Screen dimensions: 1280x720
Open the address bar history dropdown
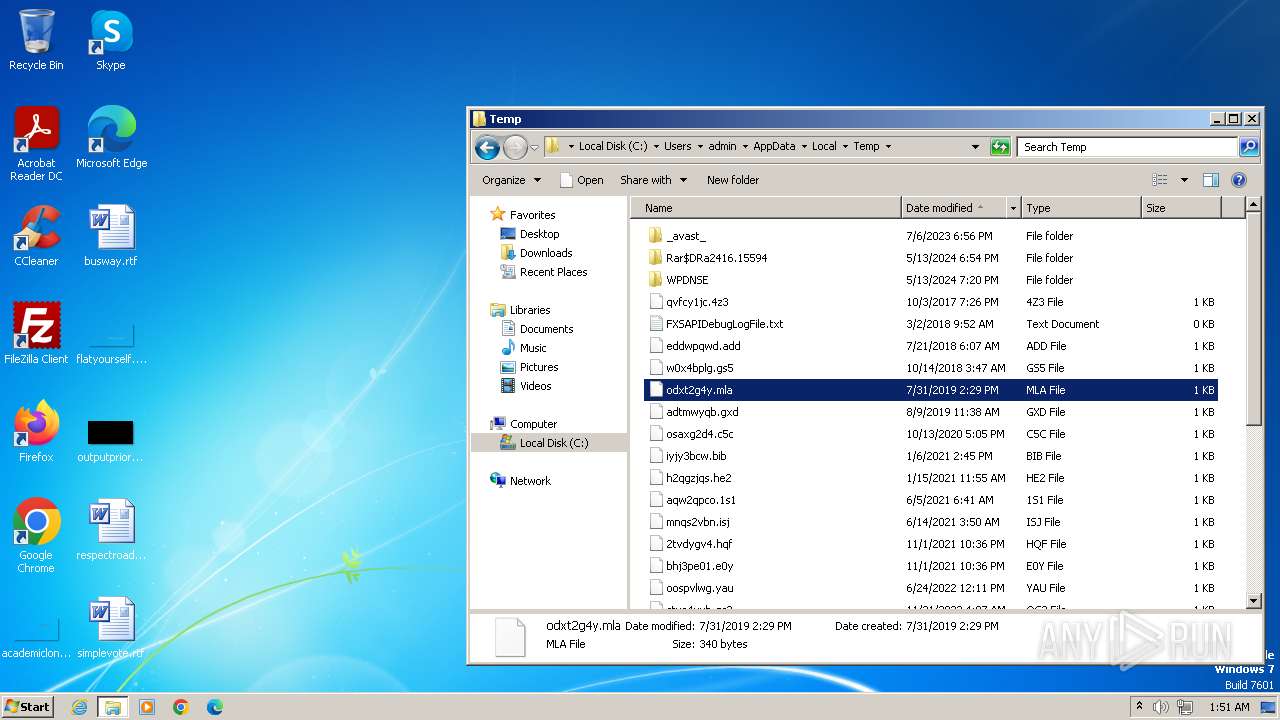click(x=975, y=147)
